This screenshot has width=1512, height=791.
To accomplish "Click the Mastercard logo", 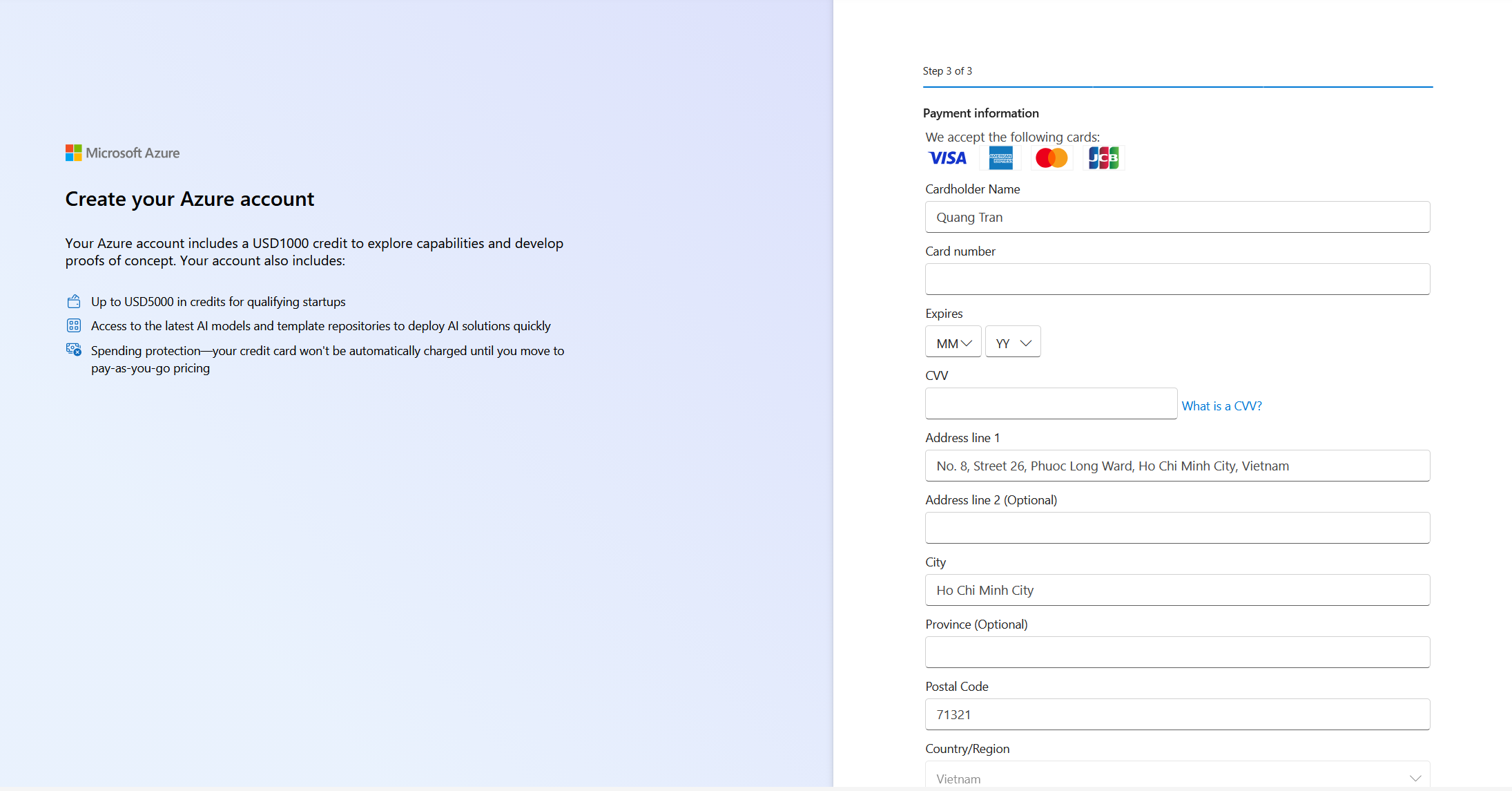I will pos(1051,158).
